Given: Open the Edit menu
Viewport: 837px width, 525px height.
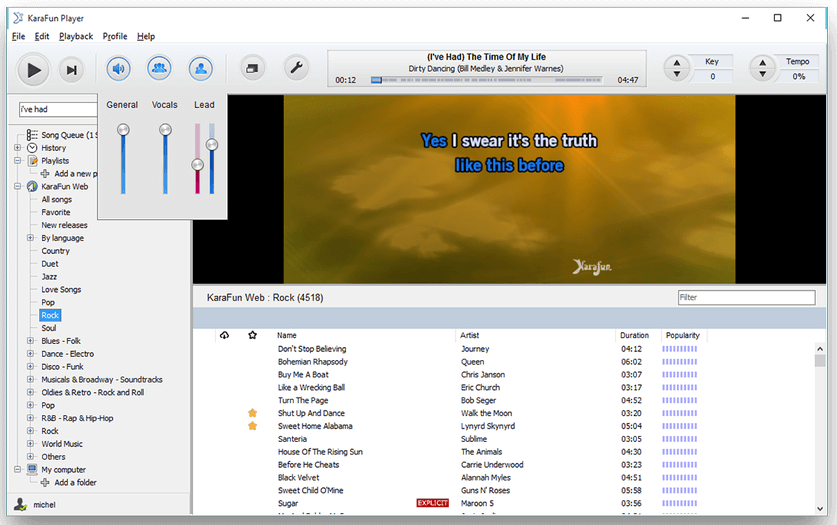Looking at the screenshot, I should point(42,36).
